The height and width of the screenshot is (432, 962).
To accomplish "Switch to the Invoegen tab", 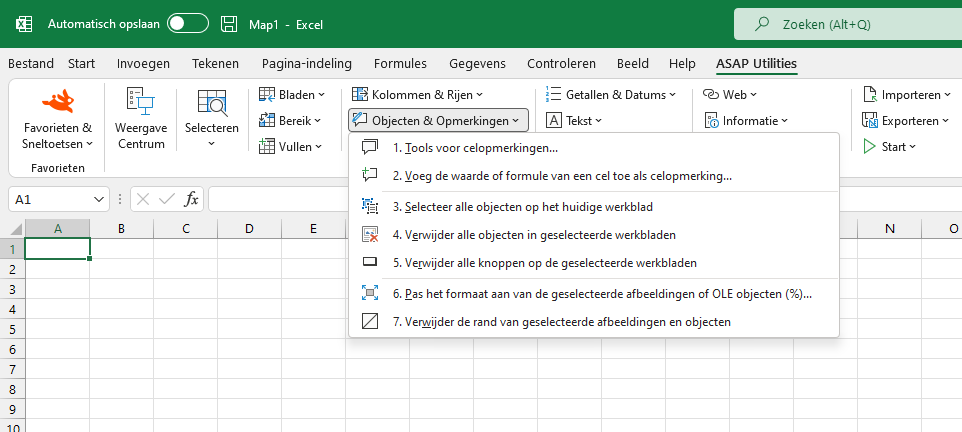I will (x=143, y=63).
